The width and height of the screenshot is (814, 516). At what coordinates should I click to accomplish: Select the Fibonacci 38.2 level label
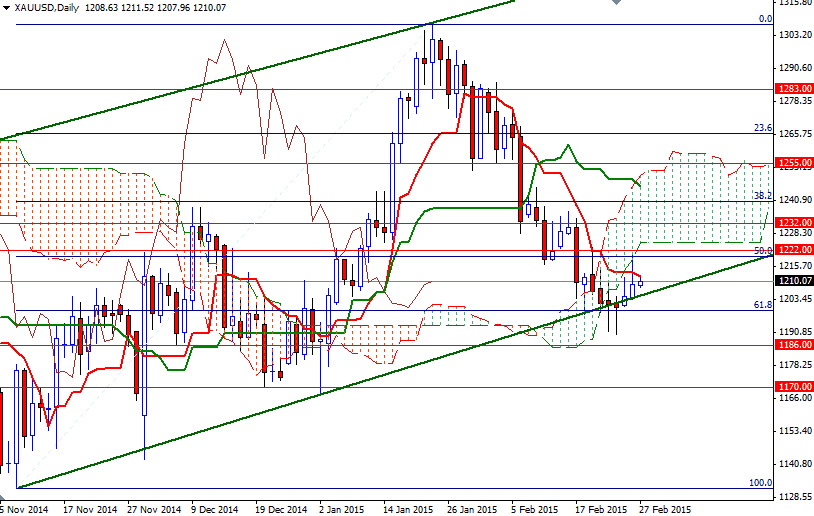point(762,196)
